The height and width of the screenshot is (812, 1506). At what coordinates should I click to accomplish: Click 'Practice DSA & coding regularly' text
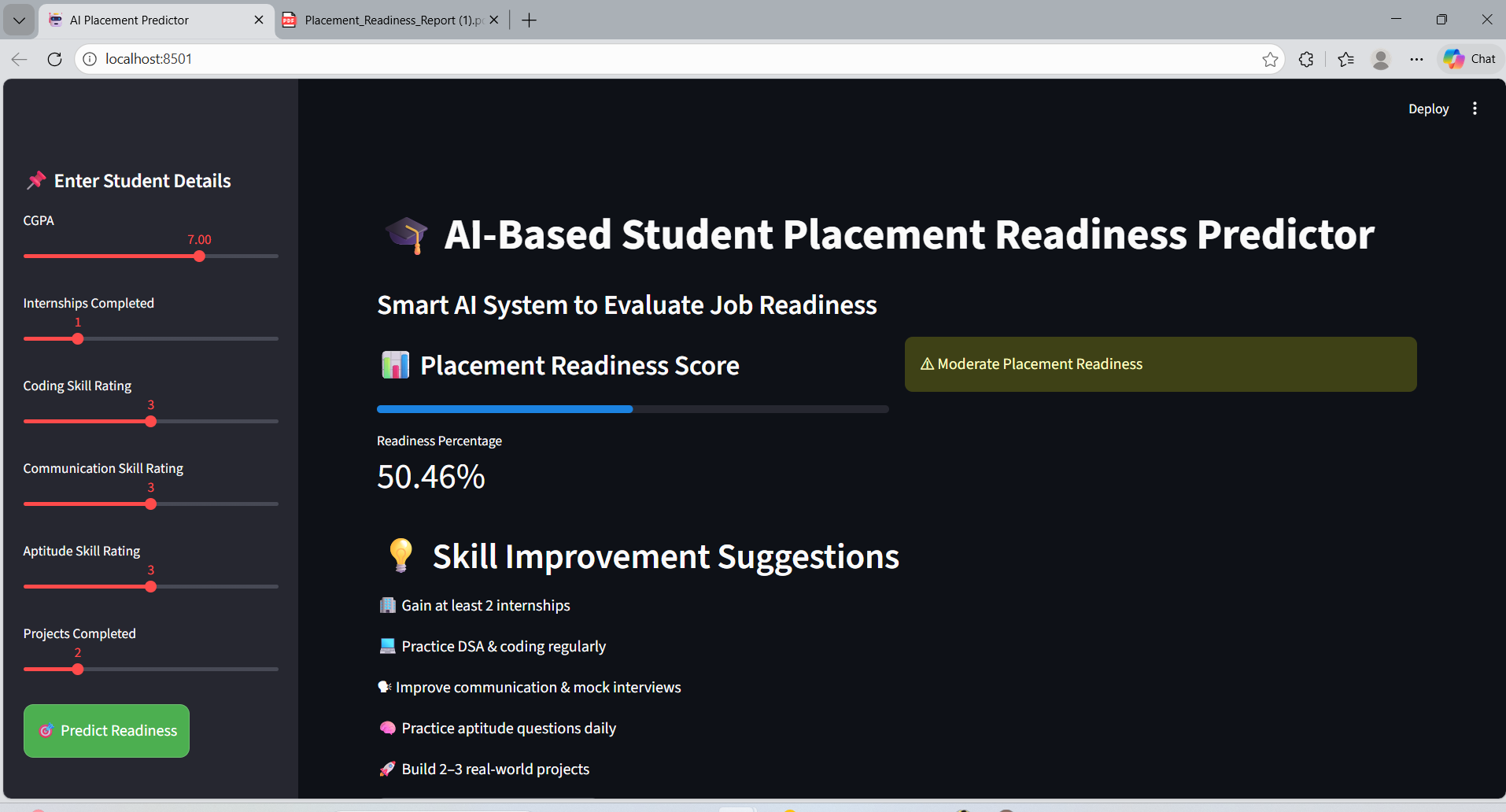pos(504,646)
